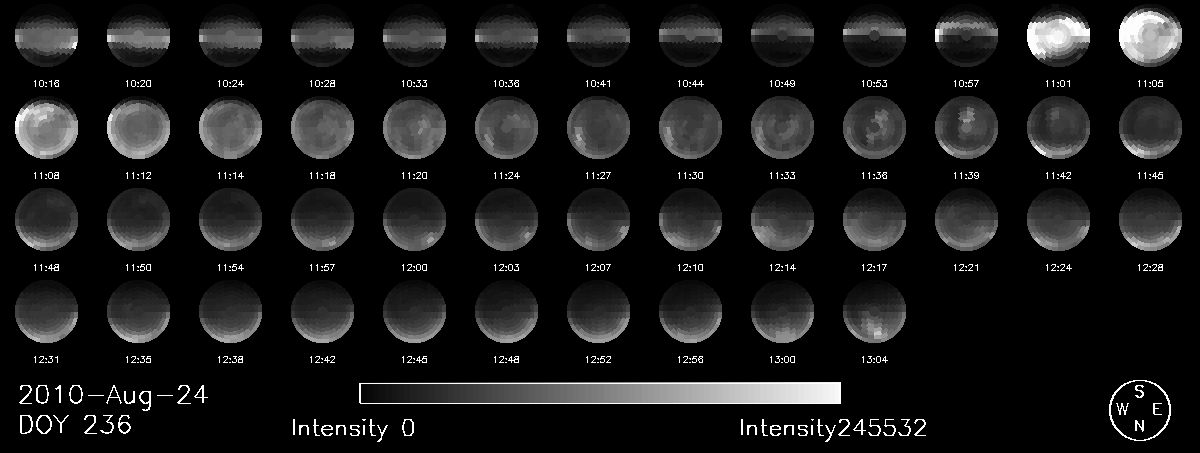Click the '10:36' time label
Screen dimensions: 1200x453
click(507, 84)
